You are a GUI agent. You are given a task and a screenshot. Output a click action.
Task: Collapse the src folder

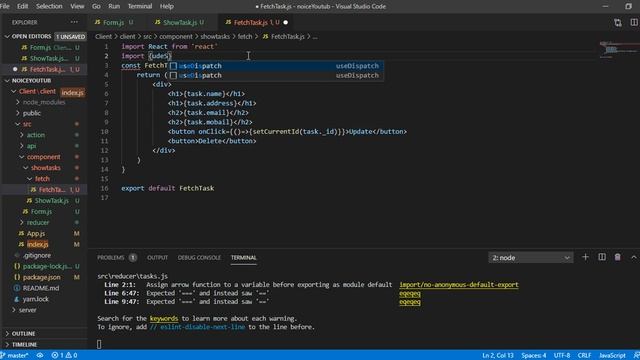(x=18, y=124)
